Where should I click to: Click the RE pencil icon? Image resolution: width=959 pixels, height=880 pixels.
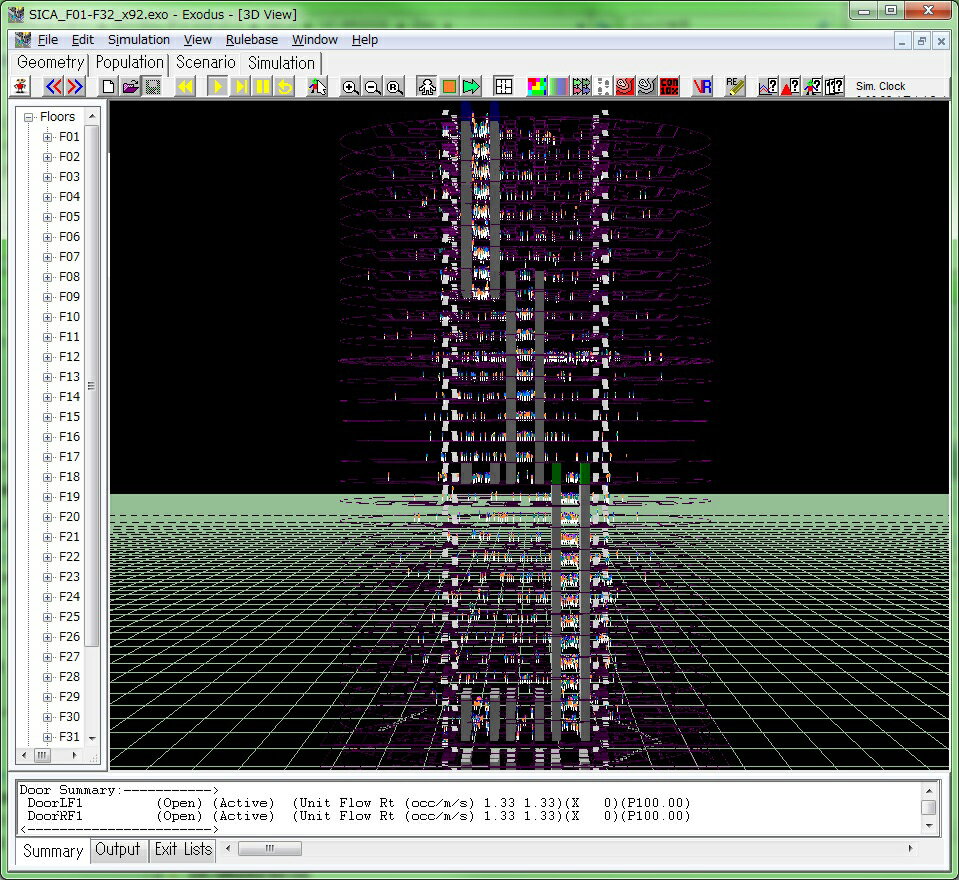(x=735, y=86)
